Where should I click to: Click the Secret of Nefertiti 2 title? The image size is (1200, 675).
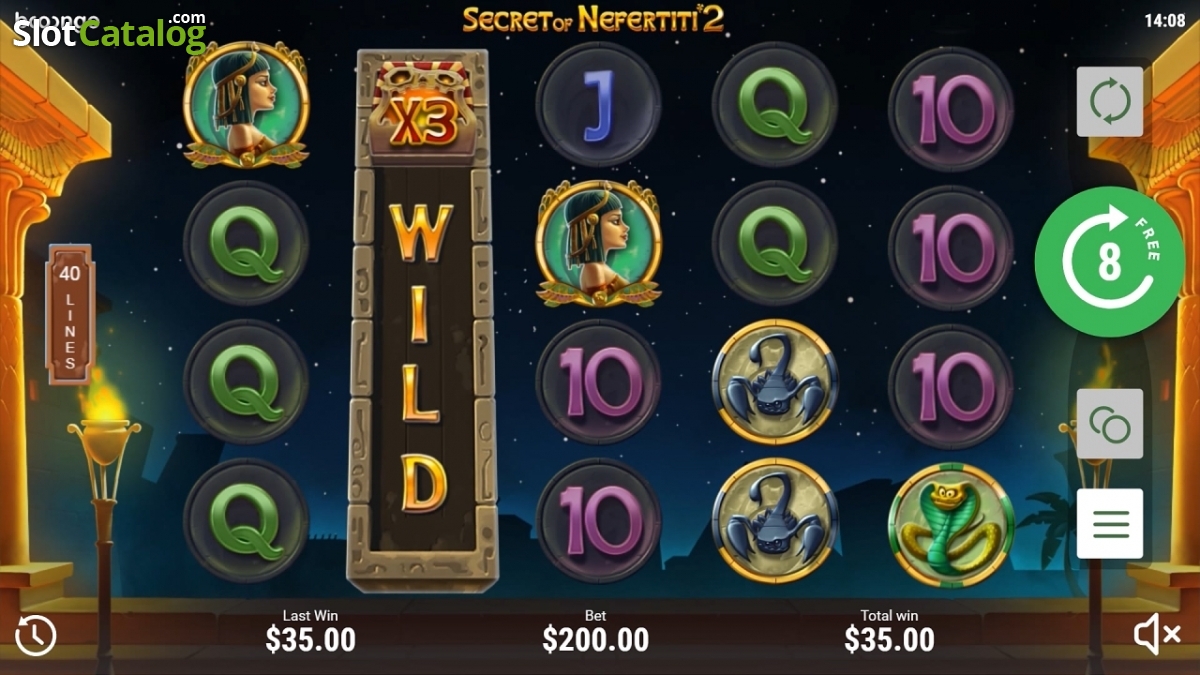[x=593, y=19]
